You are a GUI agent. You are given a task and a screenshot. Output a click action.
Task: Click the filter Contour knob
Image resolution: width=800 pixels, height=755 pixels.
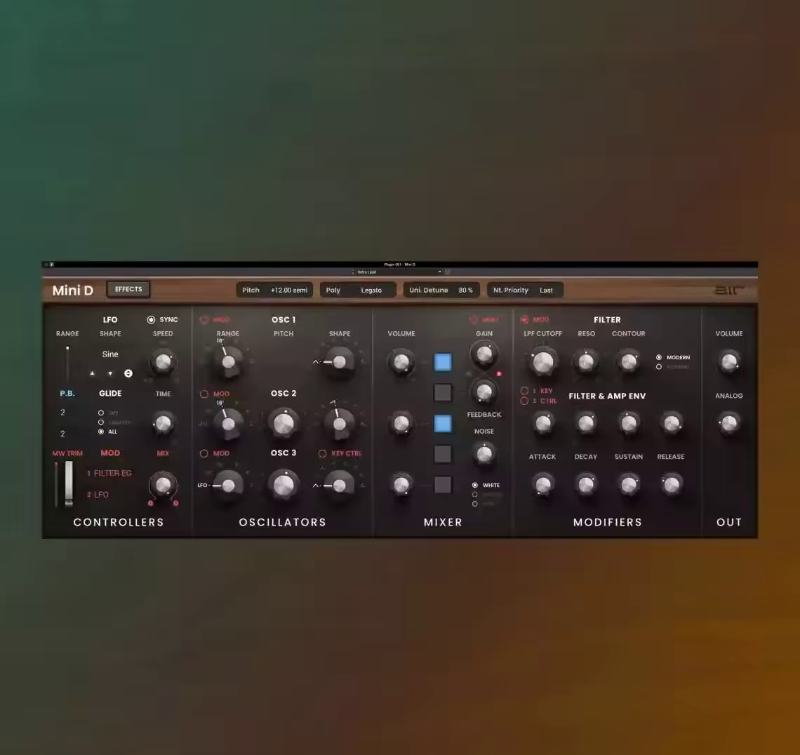point(629,362)
